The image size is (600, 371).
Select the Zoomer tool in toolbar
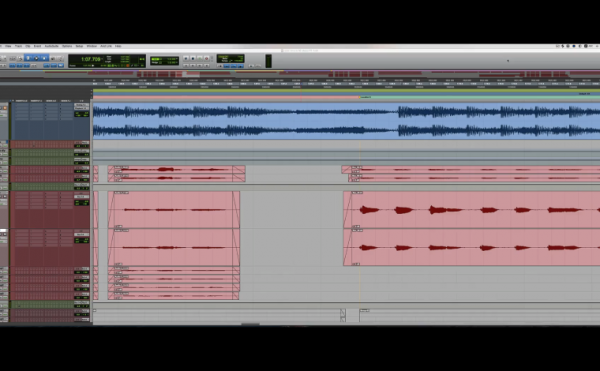[20, 58]
